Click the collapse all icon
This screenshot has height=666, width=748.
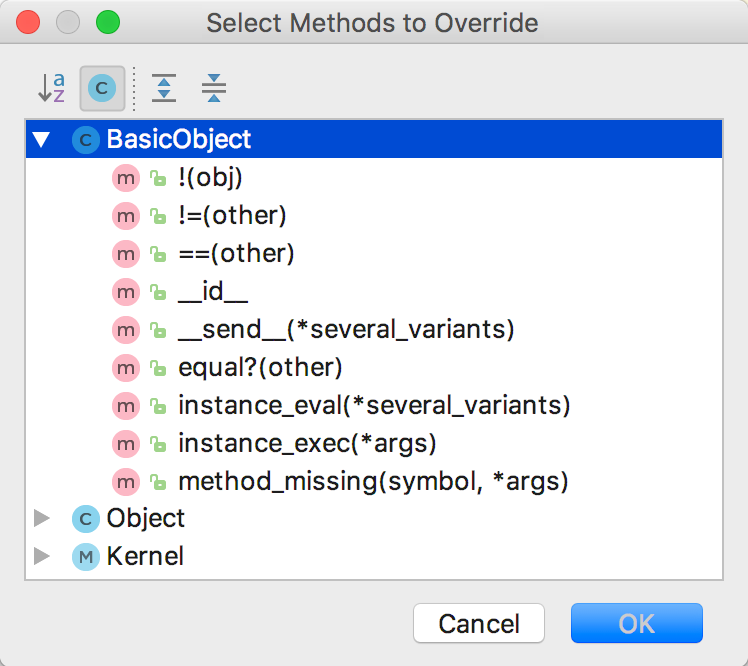(213, 88)
